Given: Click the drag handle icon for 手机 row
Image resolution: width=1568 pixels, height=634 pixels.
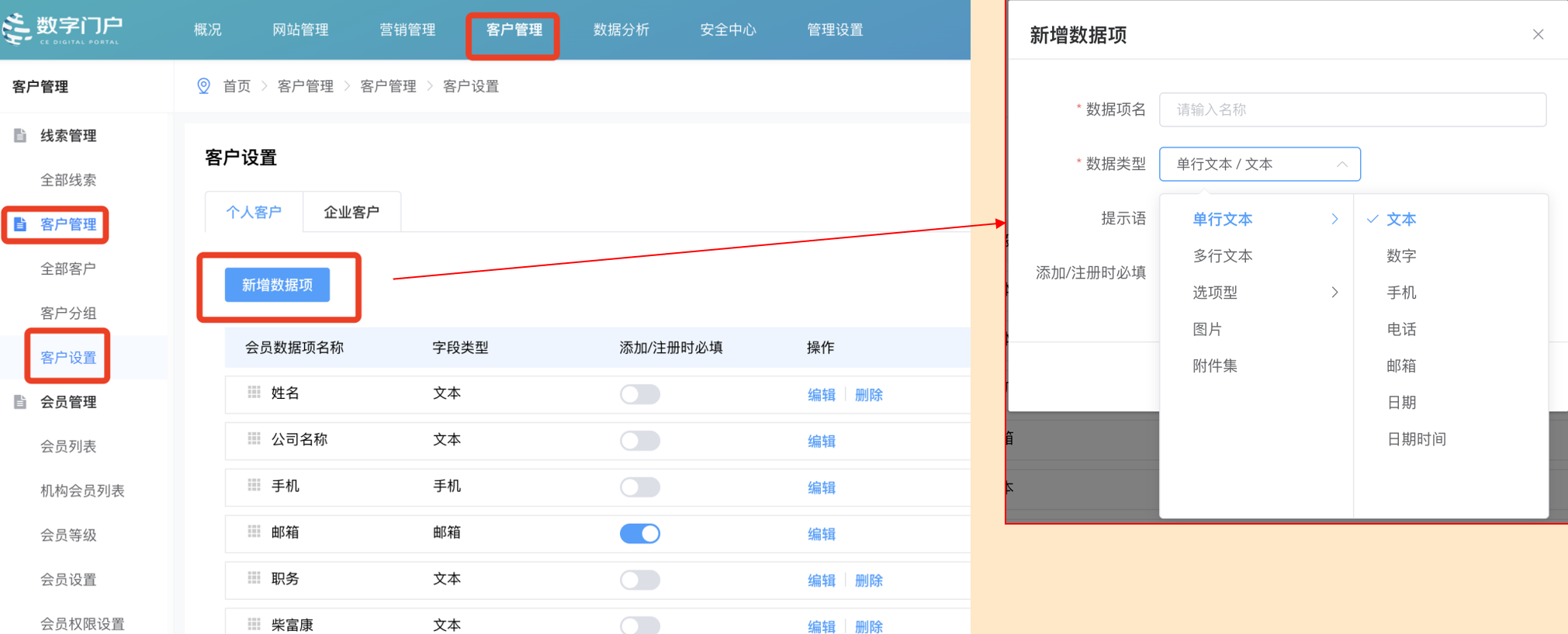Looking at the screenshot, I should pyautogui.click(x=254, y=486).
